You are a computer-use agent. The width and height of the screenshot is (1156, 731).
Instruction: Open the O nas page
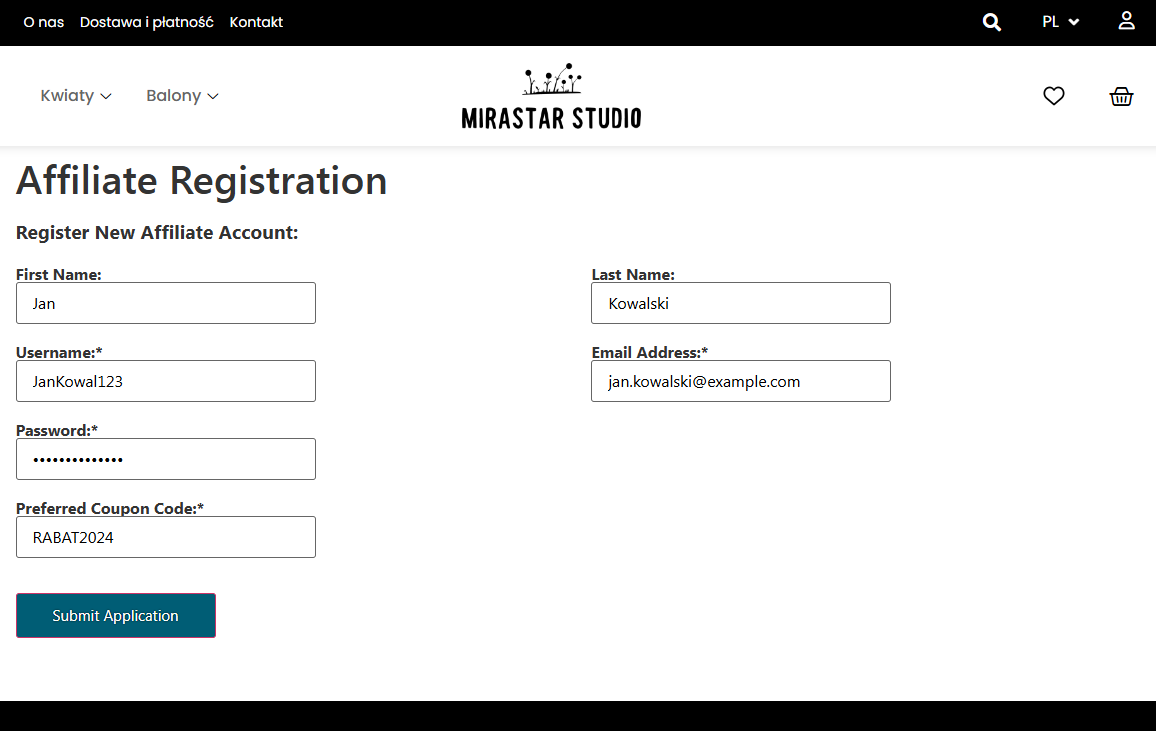pyautogui.click(x=43, y=22)
